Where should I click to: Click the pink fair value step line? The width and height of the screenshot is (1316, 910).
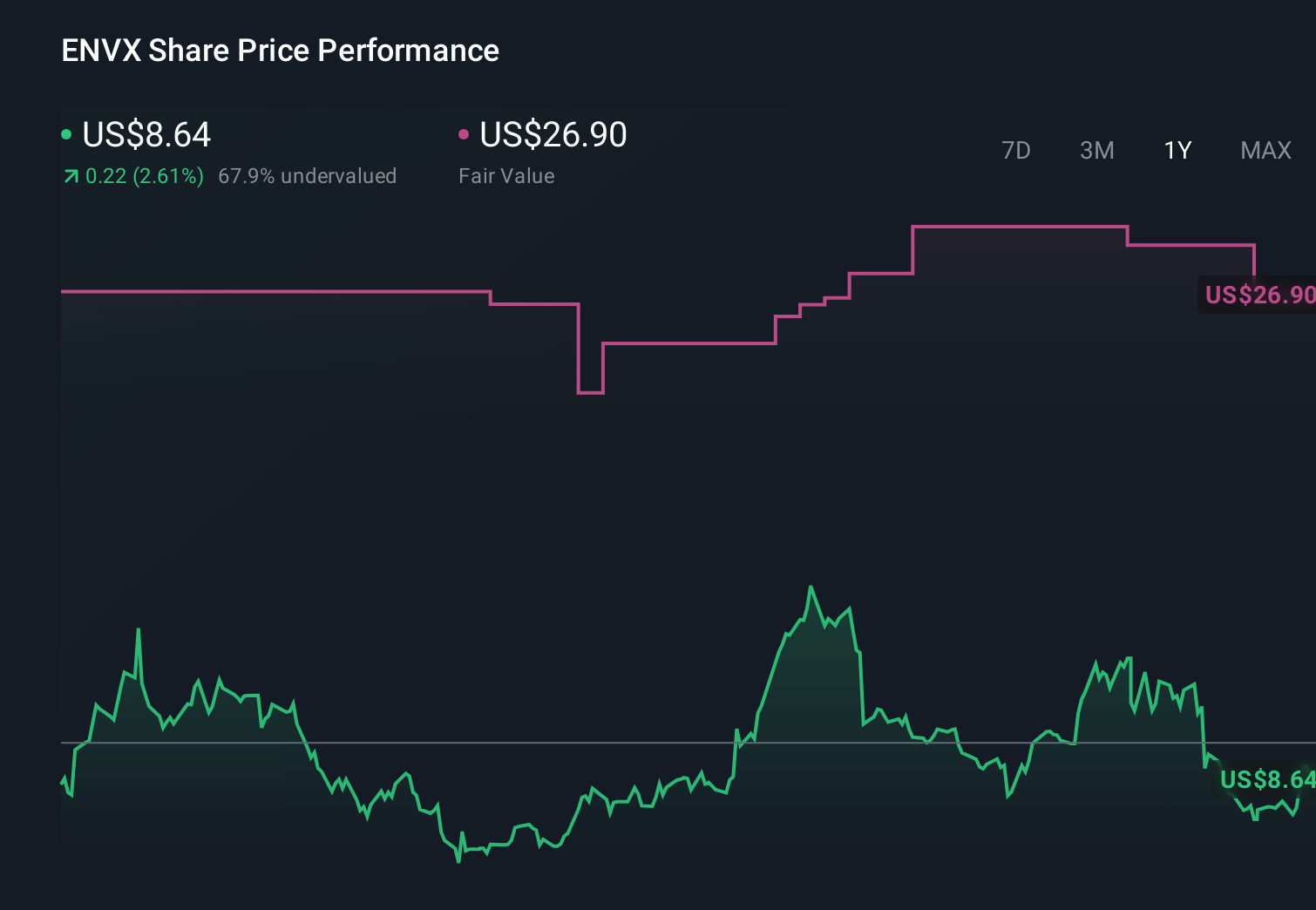(261, 291)
